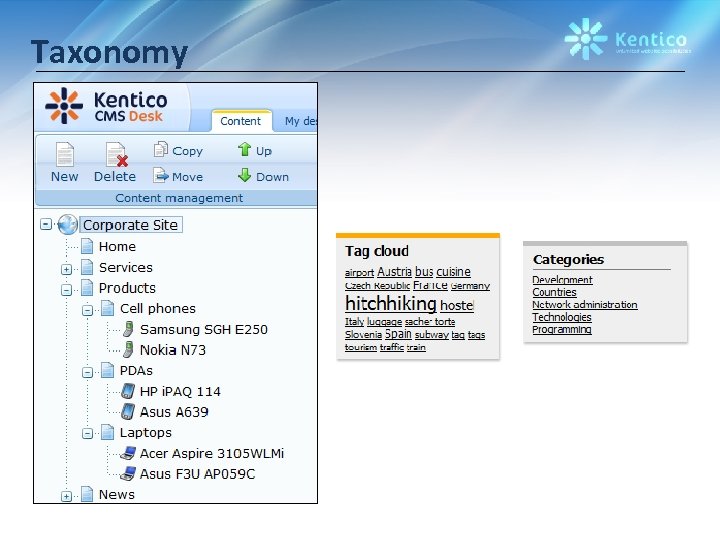This screenshot has height=540, width=720.
Task: Click the Nokia N73 phone icon
Action: (128, 350)
